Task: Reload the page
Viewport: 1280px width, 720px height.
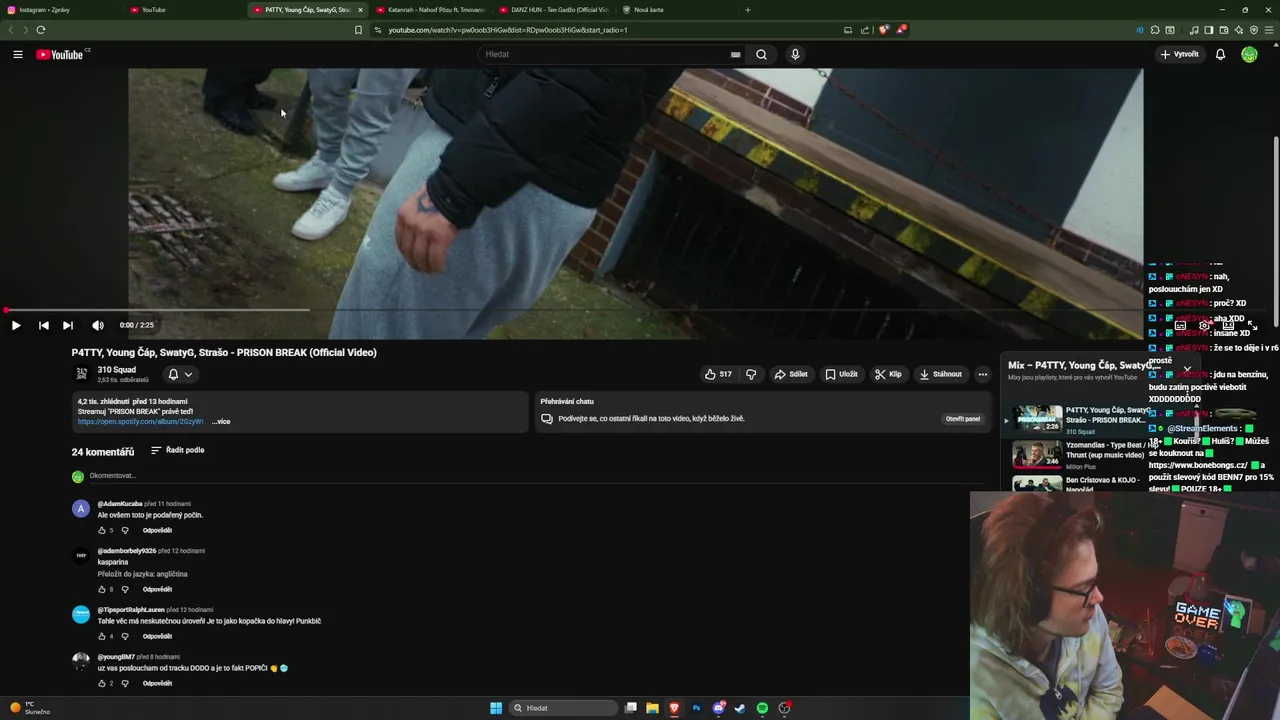Action: [40, 30]
